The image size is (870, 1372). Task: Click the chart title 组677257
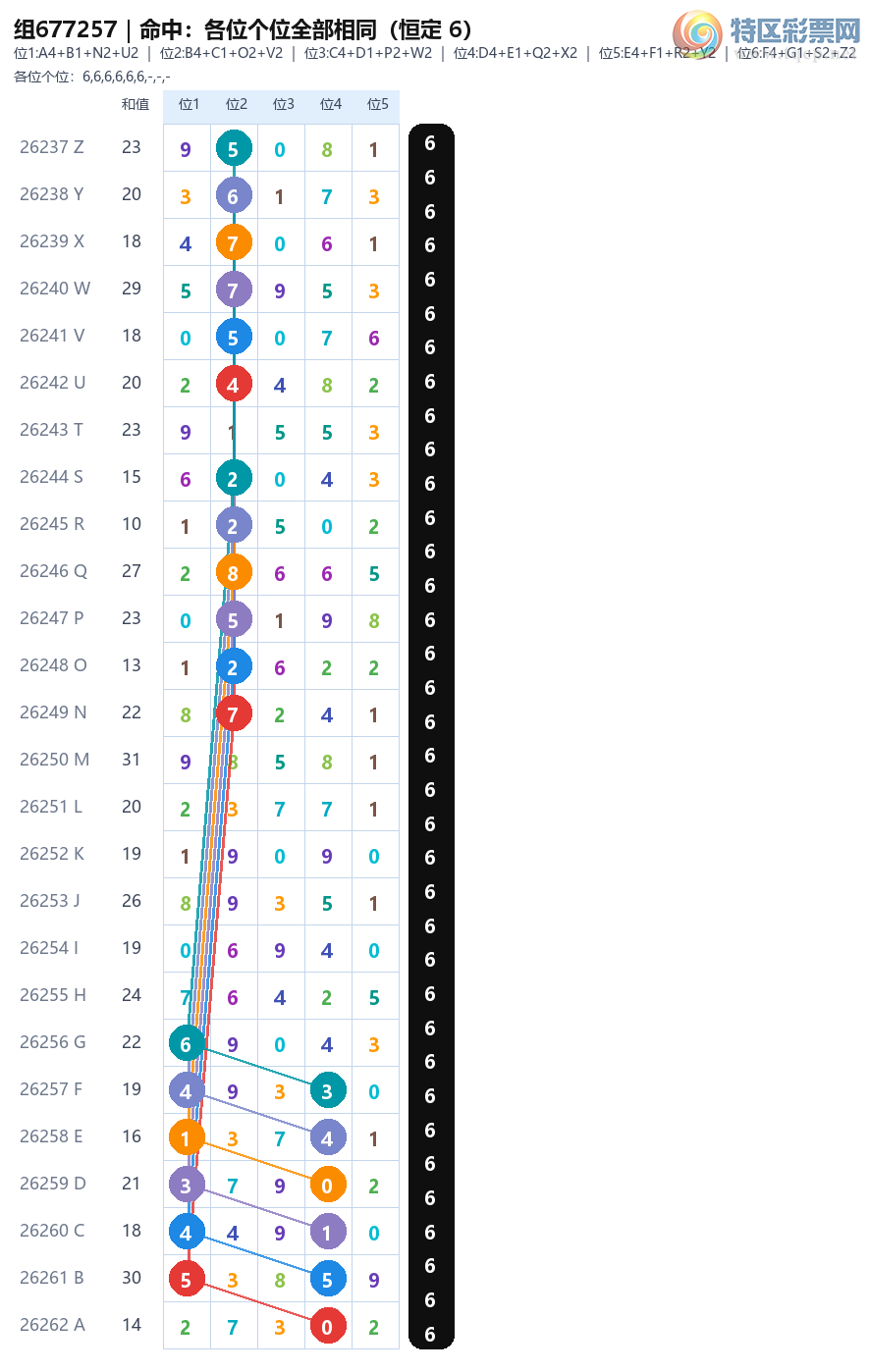pyautogui.click(x=66, y=29)
